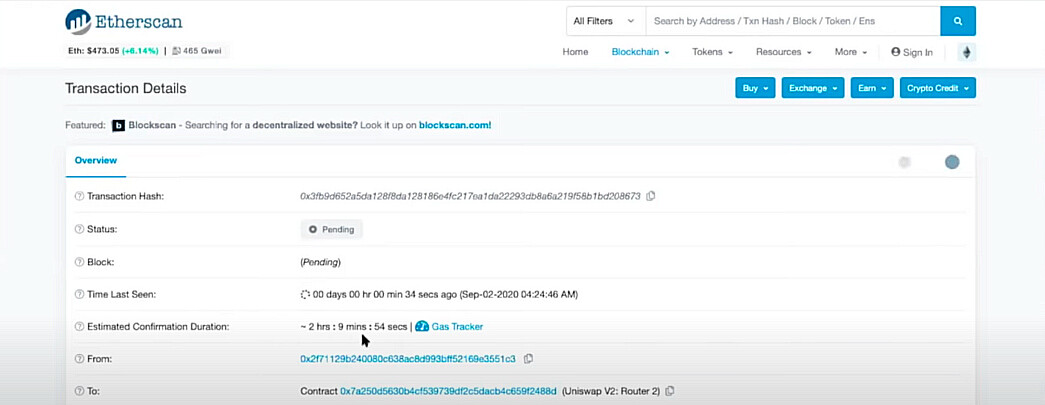
Task: Click the Etherscan logo
Action: click(x=123, y=22)
